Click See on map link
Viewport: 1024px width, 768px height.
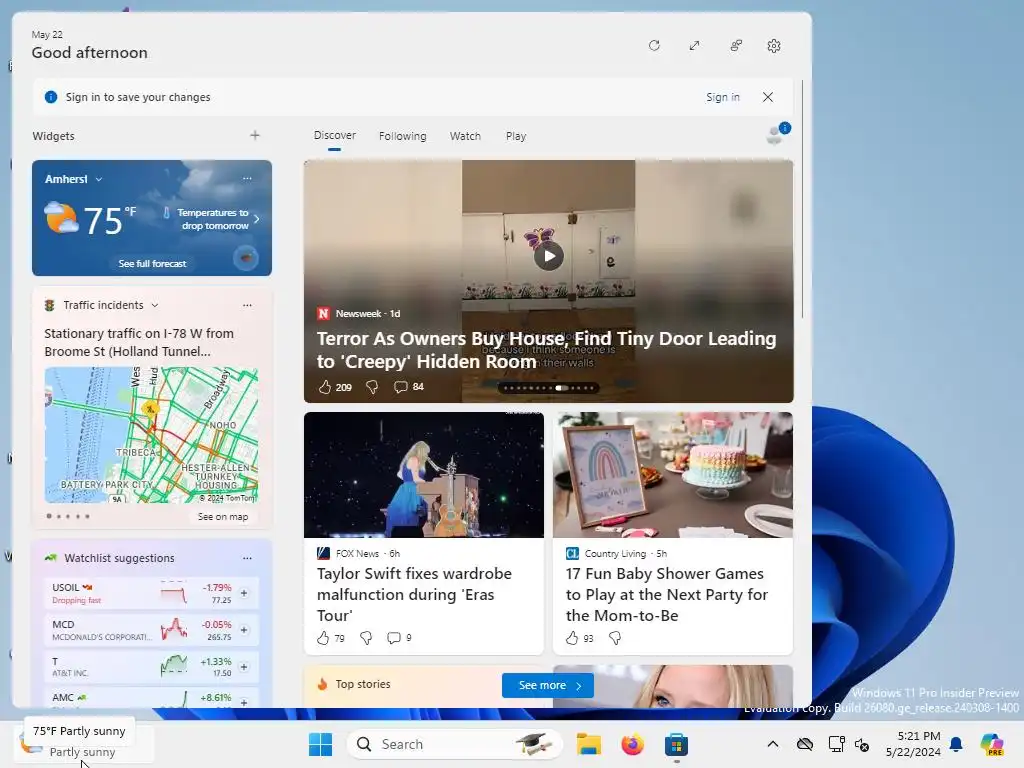pos(223,517)
